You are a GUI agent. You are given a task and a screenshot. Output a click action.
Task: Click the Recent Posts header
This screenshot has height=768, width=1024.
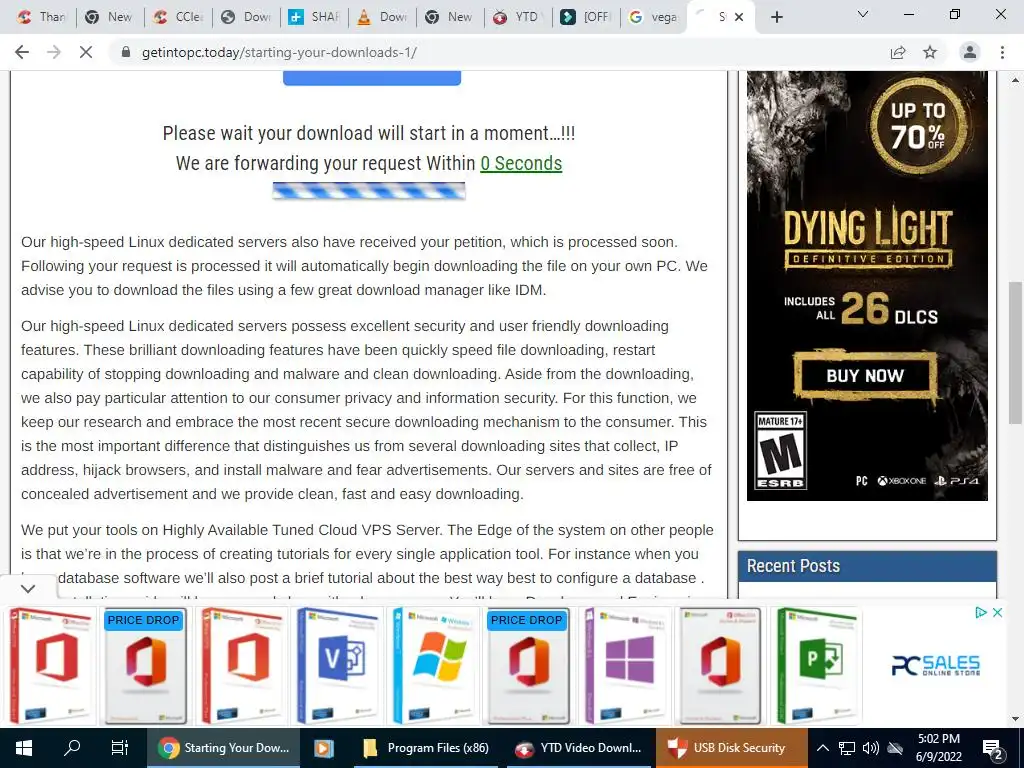pos(867,566)
